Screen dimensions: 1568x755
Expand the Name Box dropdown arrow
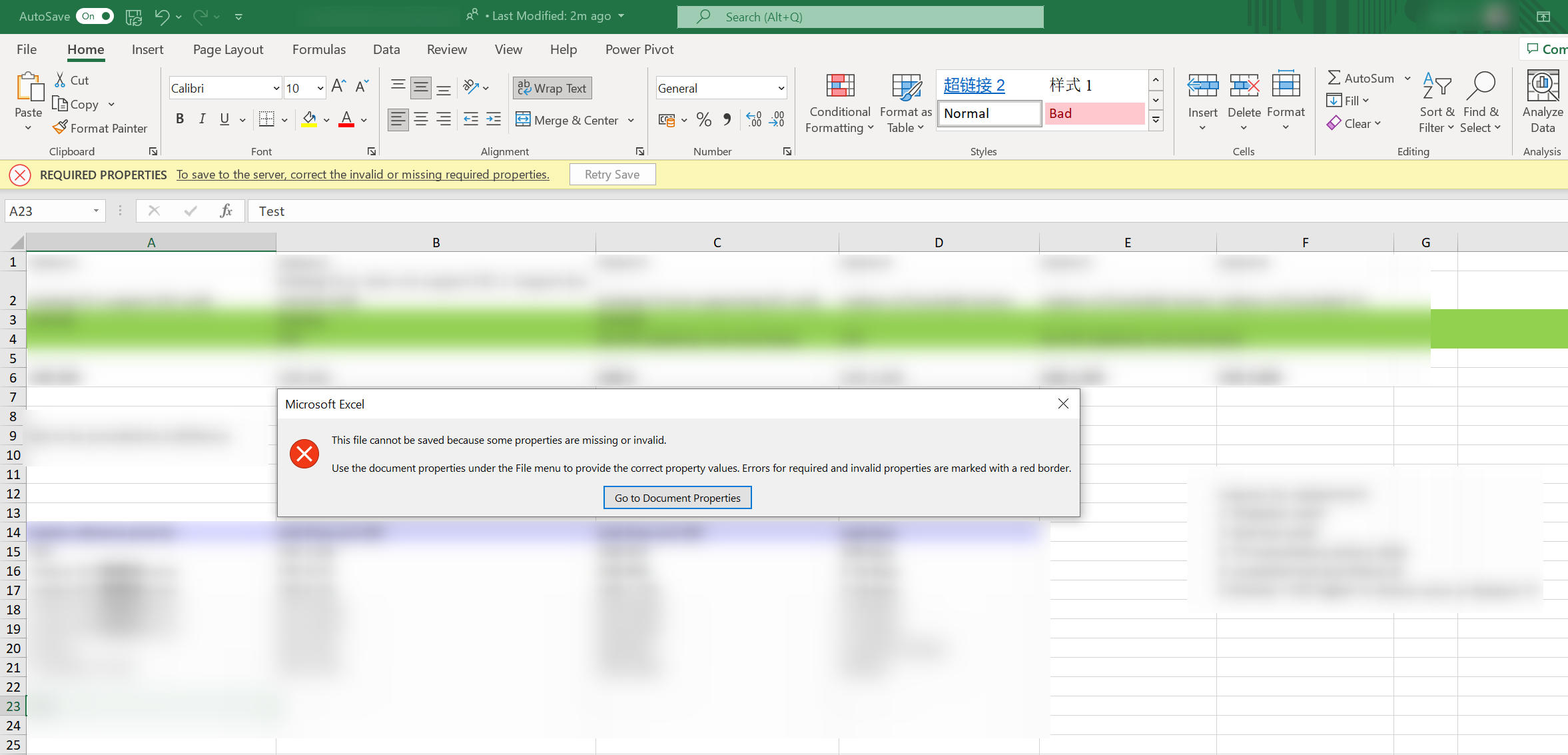[x=96, y=211]
